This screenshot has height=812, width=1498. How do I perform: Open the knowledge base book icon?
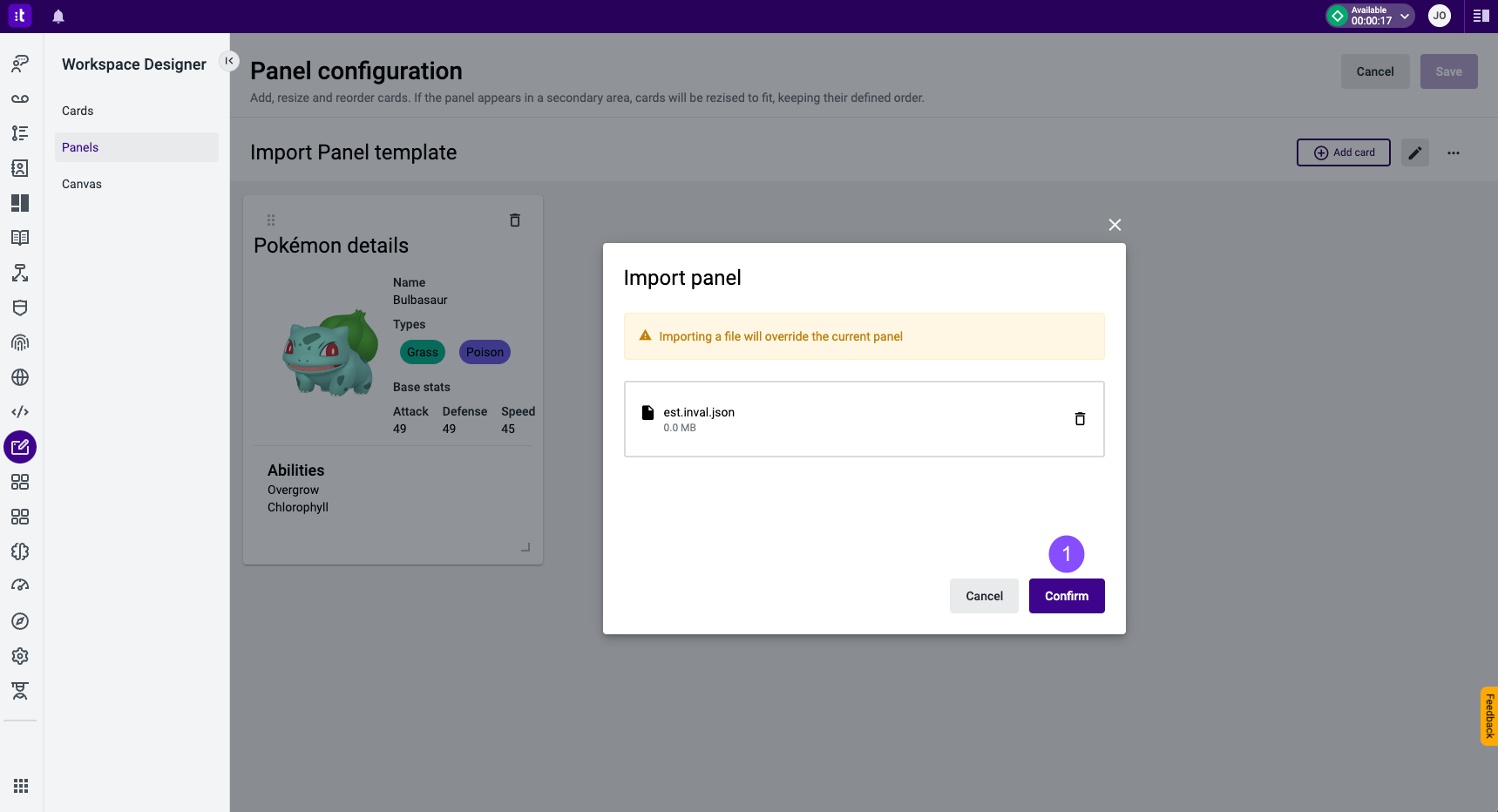pos(20,238)
